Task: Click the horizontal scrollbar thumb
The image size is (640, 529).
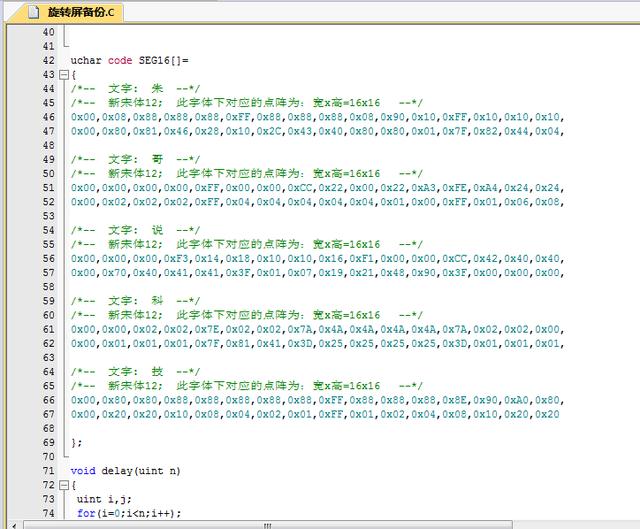Action: pyautogui.click(x=268, y=525)
